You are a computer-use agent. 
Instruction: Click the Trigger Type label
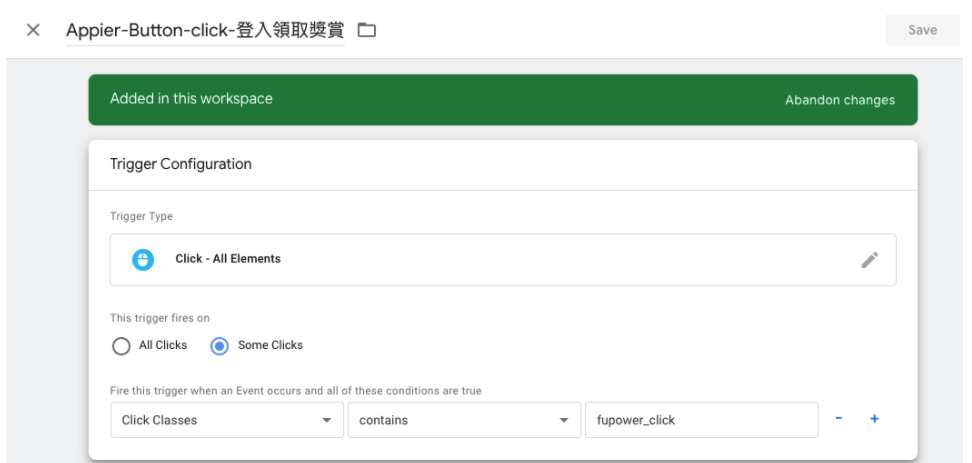(141, 216)
